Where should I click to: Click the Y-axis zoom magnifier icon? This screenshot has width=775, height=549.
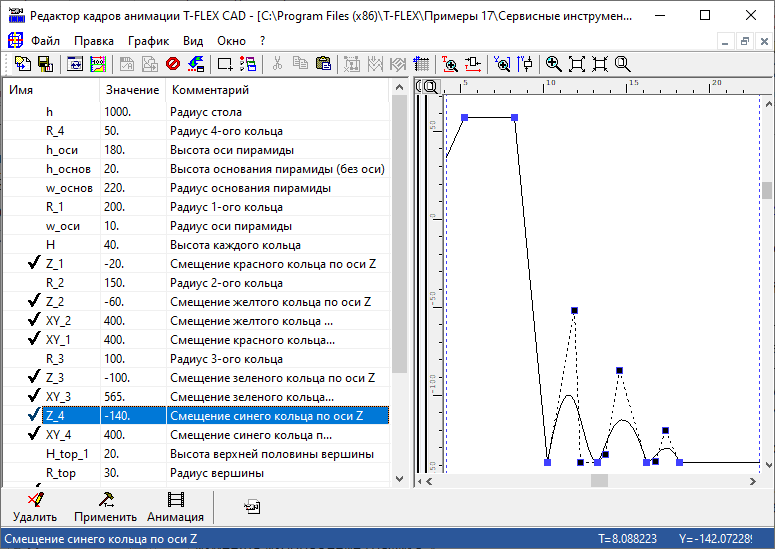(502, 64)
